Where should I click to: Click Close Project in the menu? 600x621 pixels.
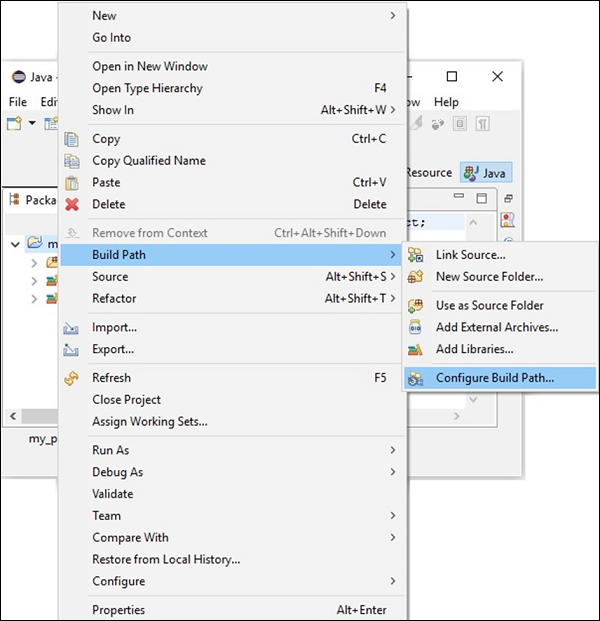pos(126,400)
